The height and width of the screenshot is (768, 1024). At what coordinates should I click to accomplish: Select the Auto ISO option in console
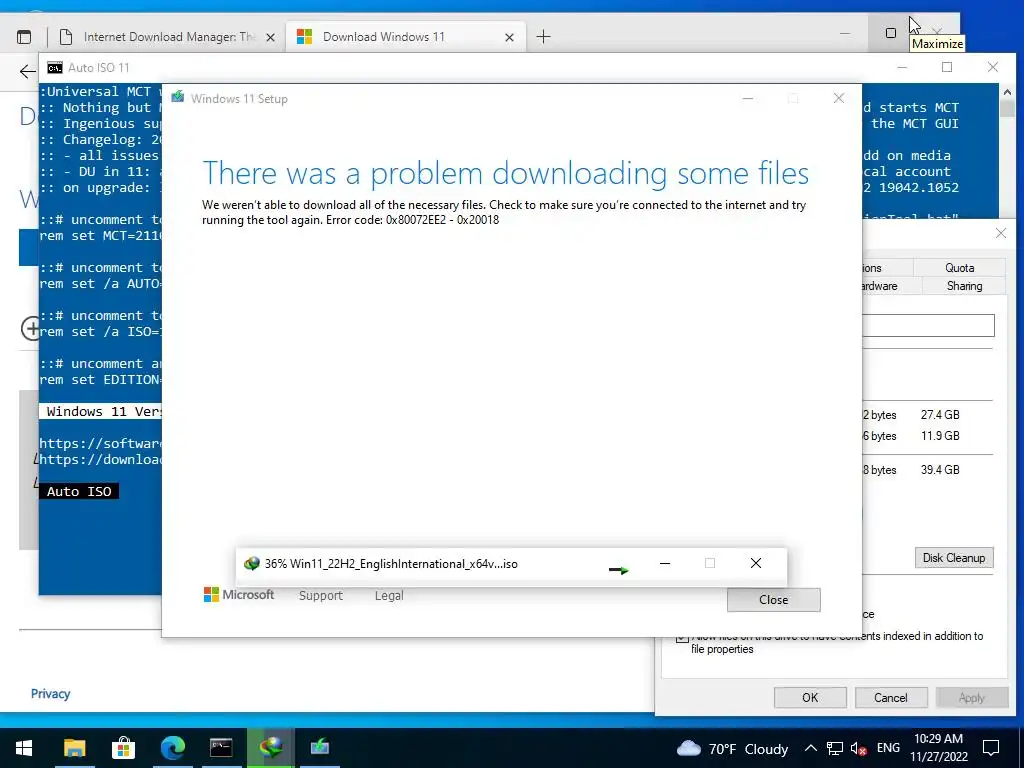point(79,491)
